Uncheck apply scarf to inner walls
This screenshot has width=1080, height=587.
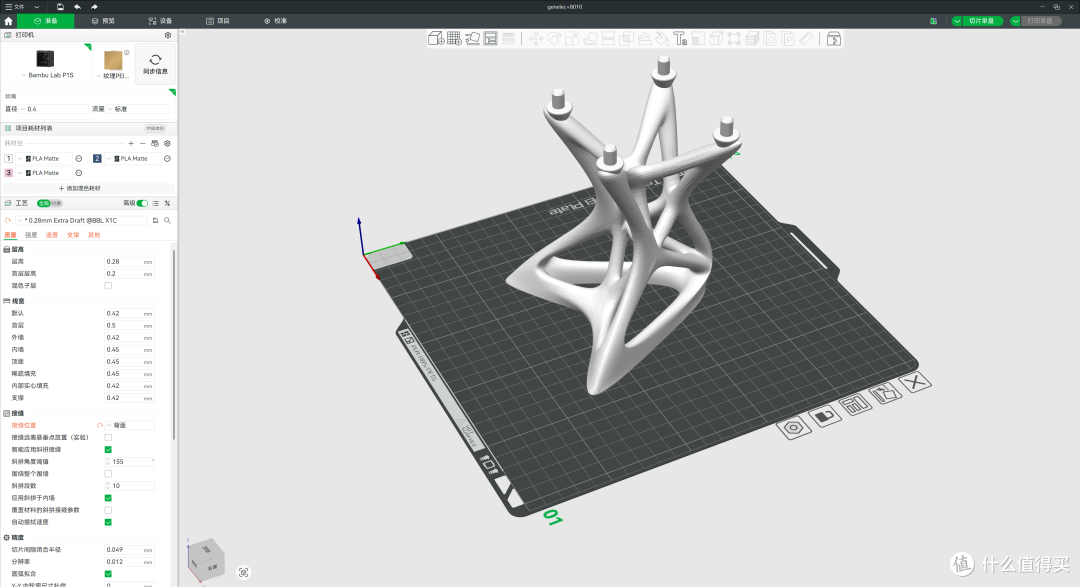pyautogui.click(x=108, y=498)
